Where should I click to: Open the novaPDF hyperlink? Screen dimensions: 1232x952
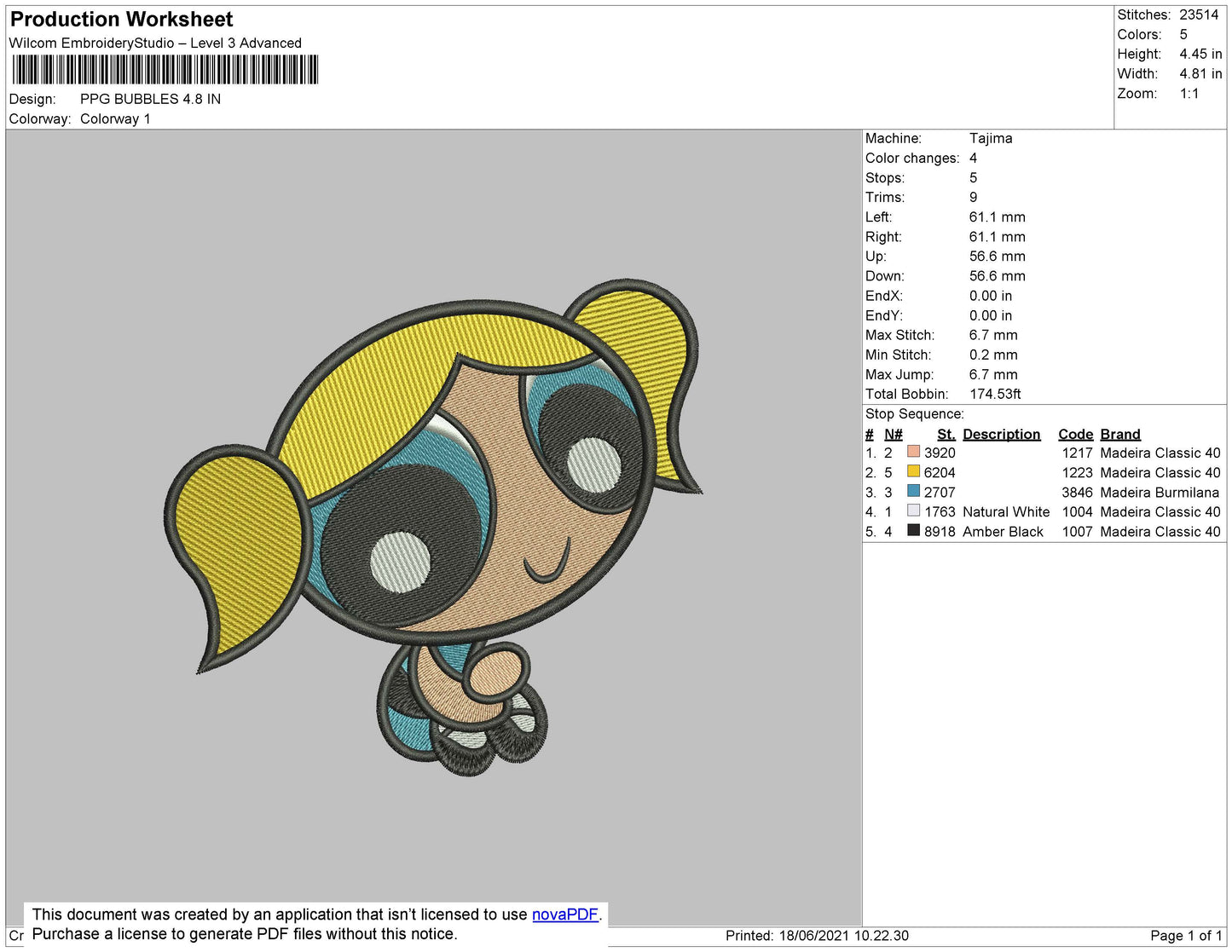click(x=565, y=914)
